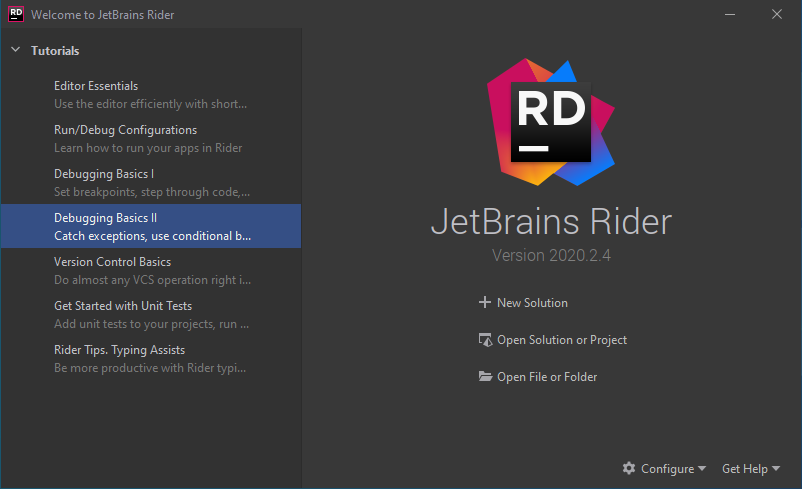Open the Editor Essentials tutorial
Viewport: 802px width, 489px height.
pyautogui.click(x=151, y=95)
